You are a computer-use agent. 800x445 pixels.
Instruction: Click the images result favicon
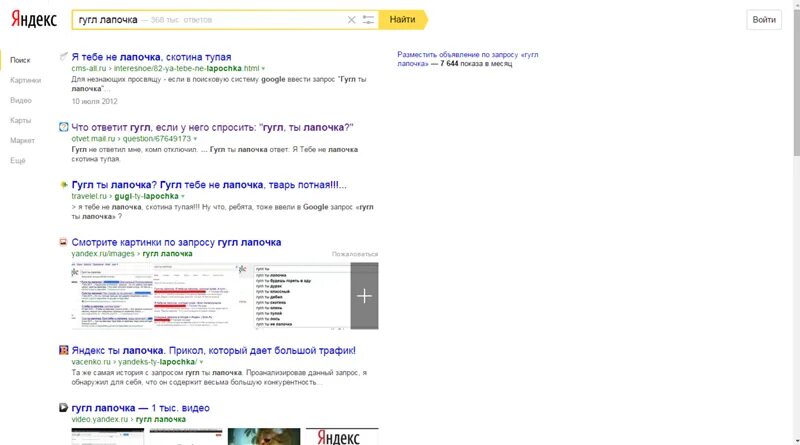tap(63, 242)
